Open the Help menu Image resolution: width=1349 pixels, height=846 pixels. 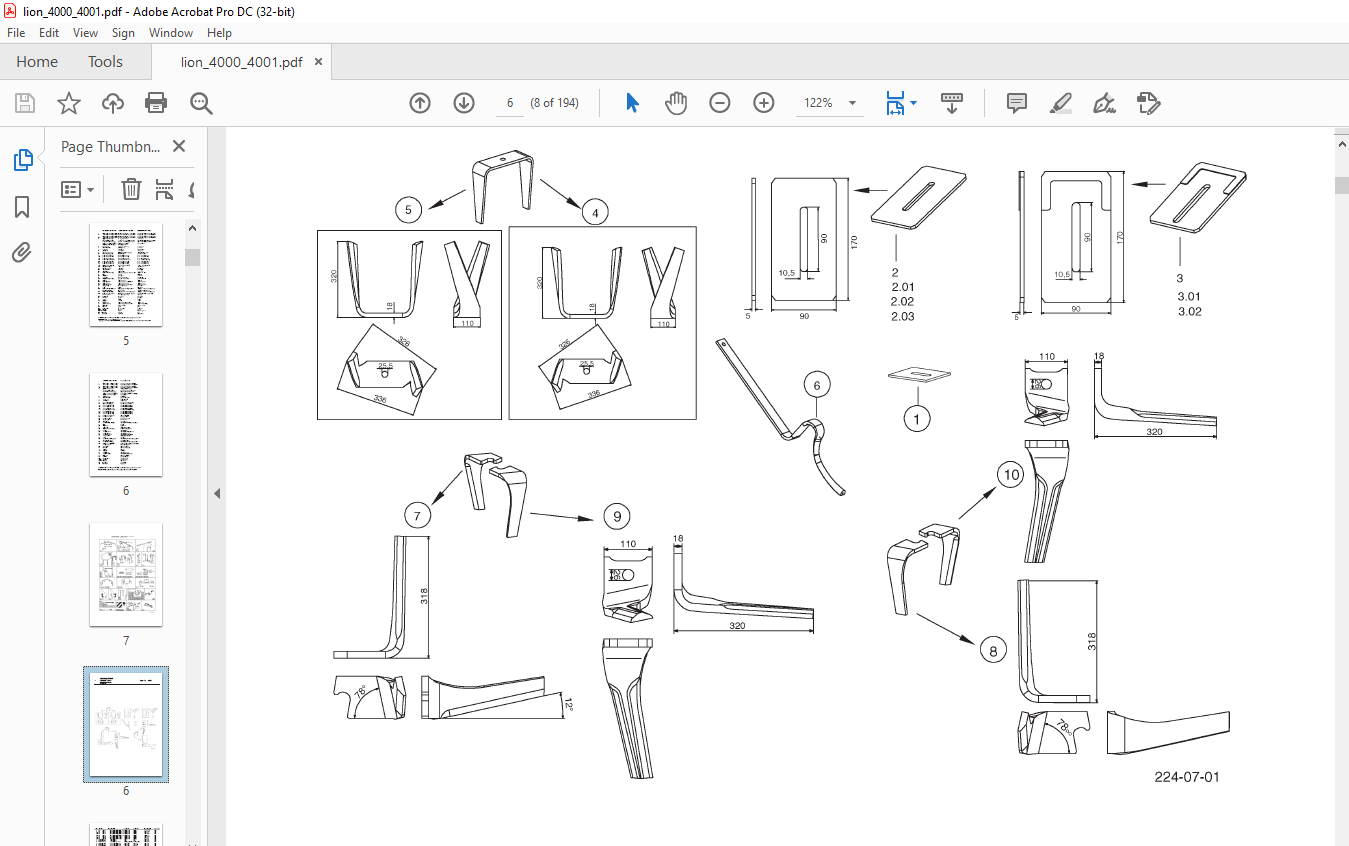(x=219, y=33)
